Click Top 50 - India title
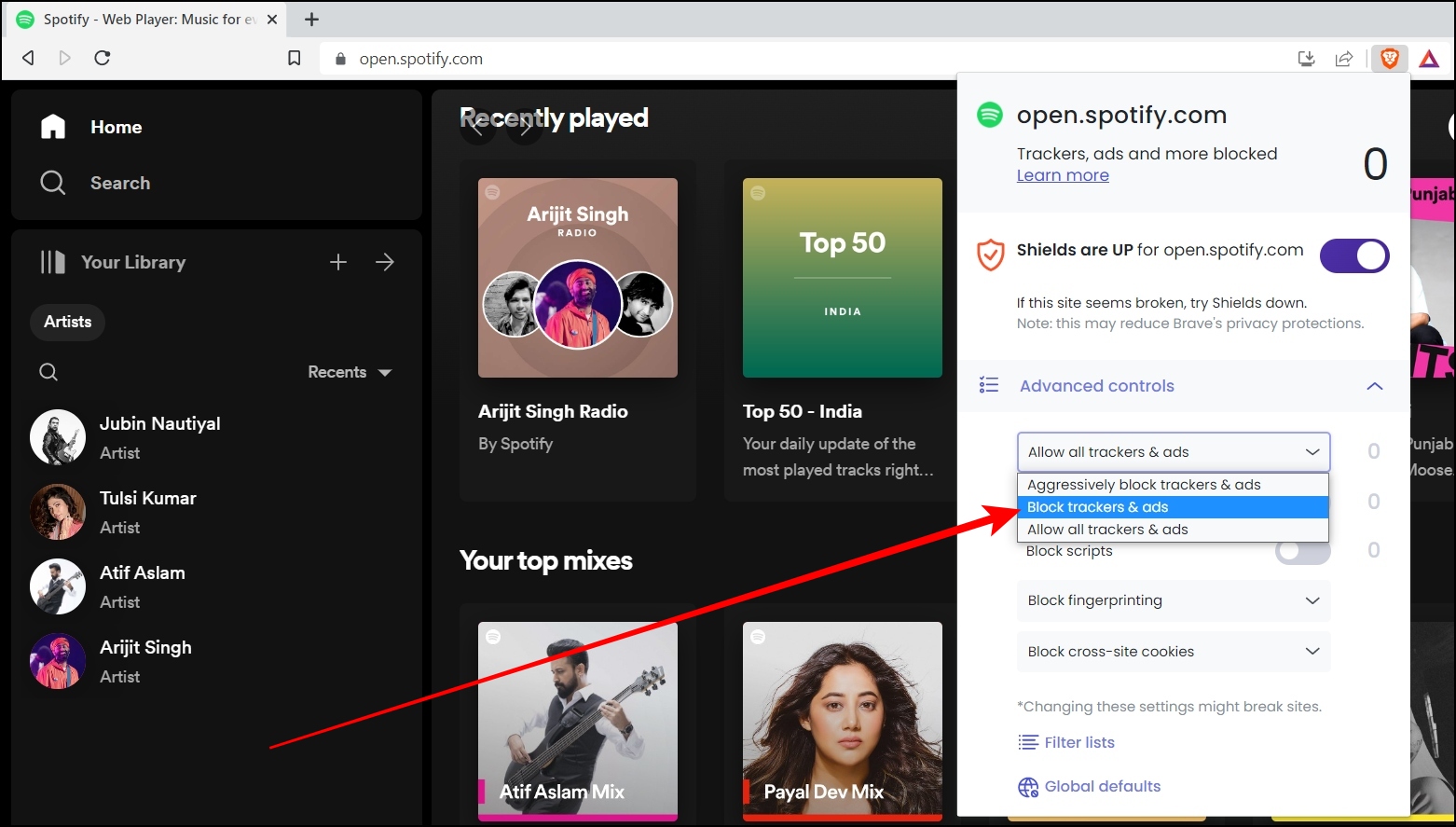The image size is (1456, 827). 803,411
